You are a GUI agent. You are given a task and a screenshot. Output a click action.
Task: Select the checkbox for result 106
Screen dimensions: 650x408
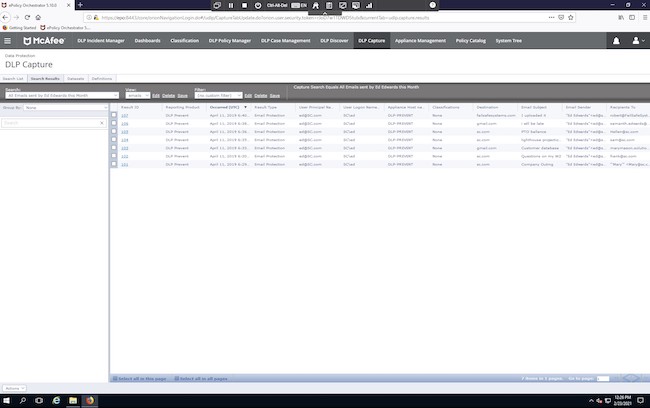click(x=114, y=123)
